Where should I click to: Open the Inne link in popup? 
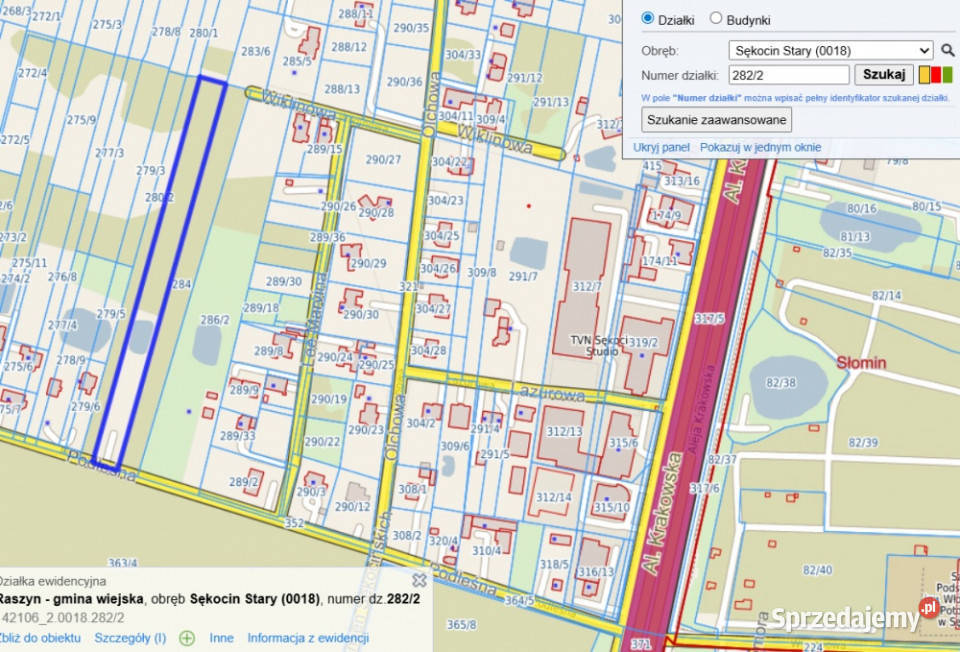[221, 638]
